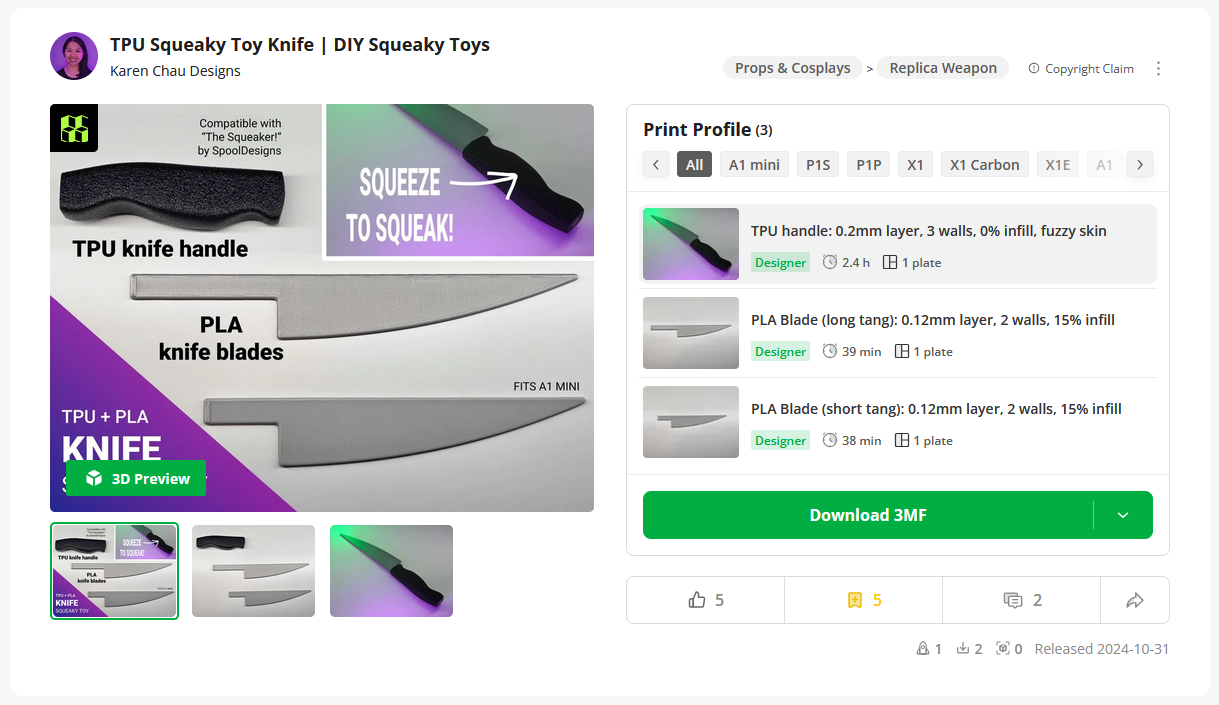This screenshot has height=705, width=1219.
Task: Click the Karen Chau Designs avatar
Action: [x=74, y=56]
